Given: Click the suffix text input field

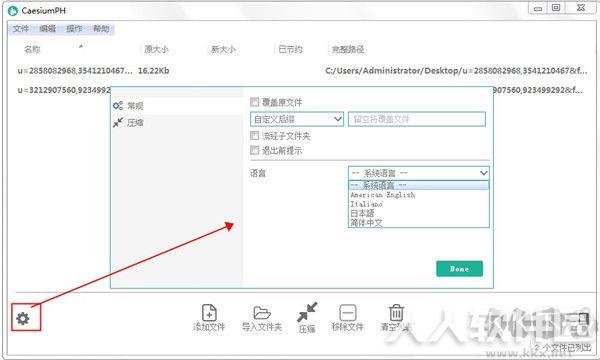Looking at the screenshot, I should [x=417, y=119].
